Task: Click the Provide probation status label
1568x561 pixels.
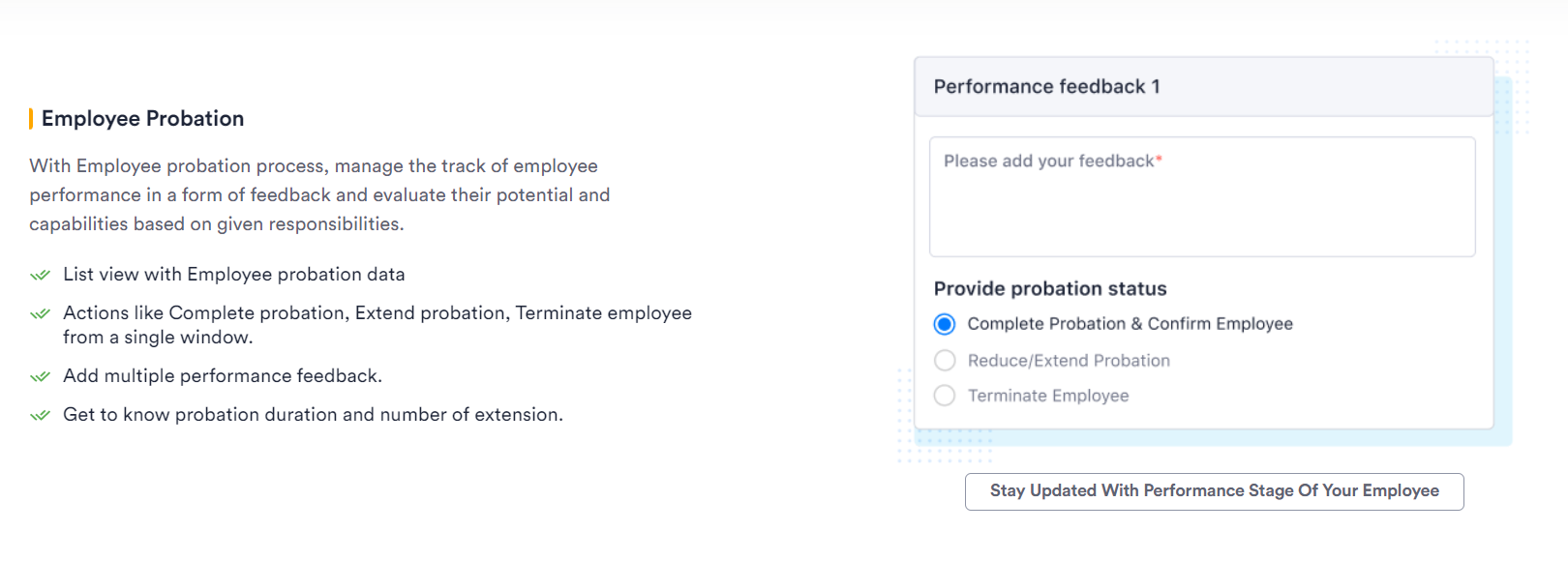Action: click(x=1050, y=289)
